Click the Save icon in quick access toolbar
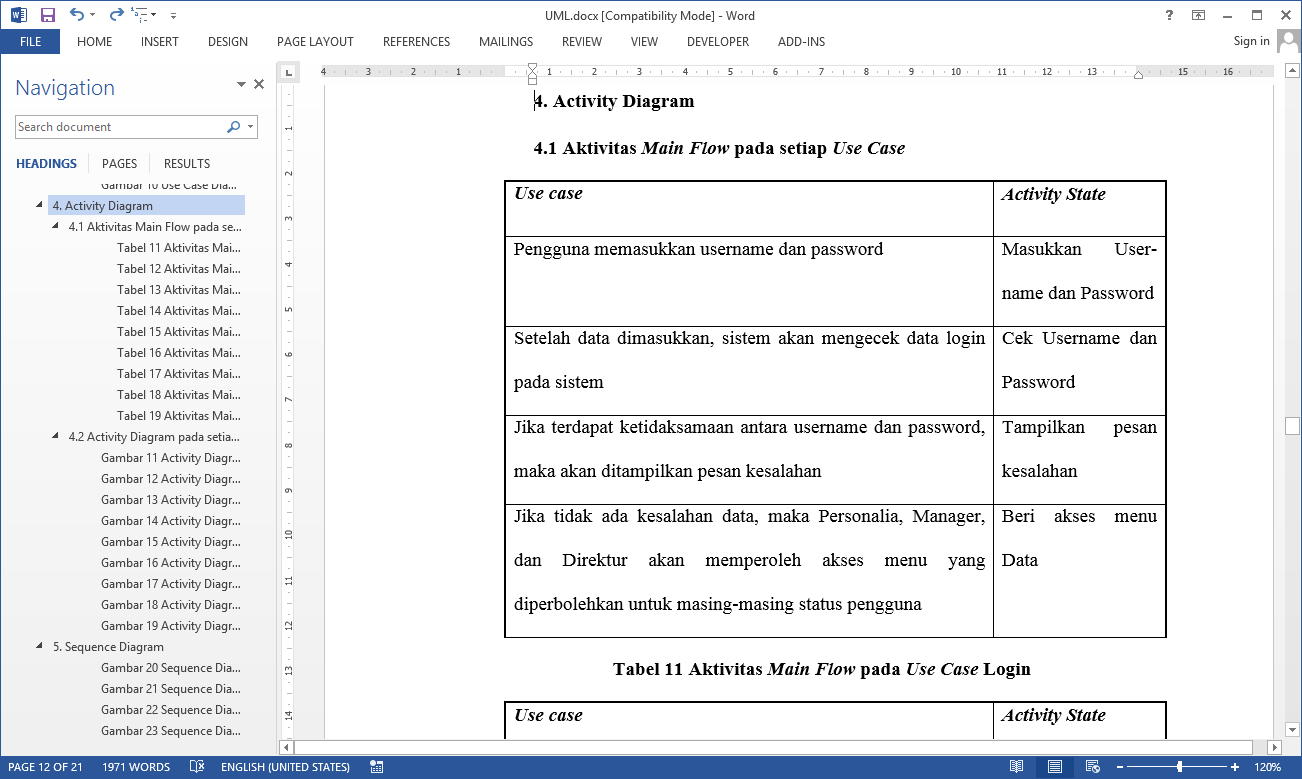This screenshot has width=1302, height=779. click(47, 15)
